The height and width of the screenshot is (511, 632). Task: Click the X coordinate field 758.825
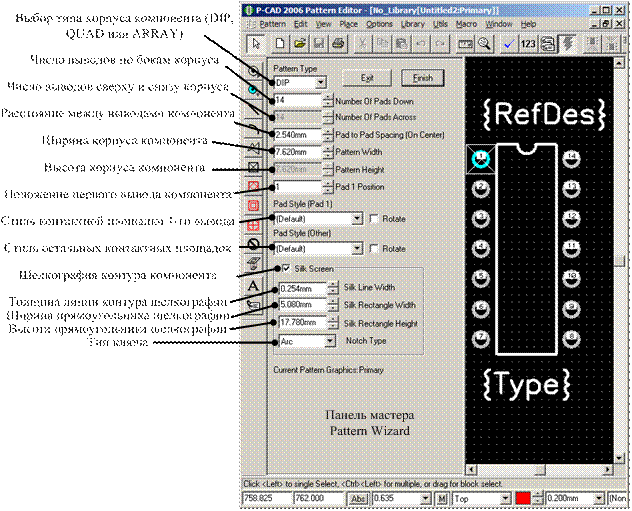(267, 499)
